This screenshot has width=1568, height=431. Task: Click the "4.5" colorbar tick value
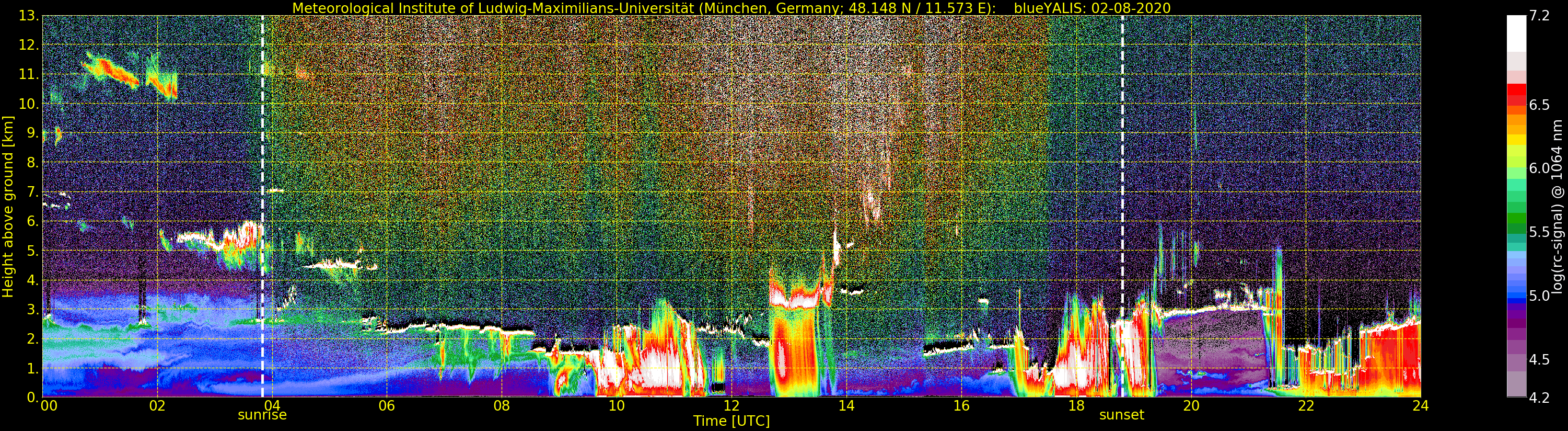click(1539, 359)
